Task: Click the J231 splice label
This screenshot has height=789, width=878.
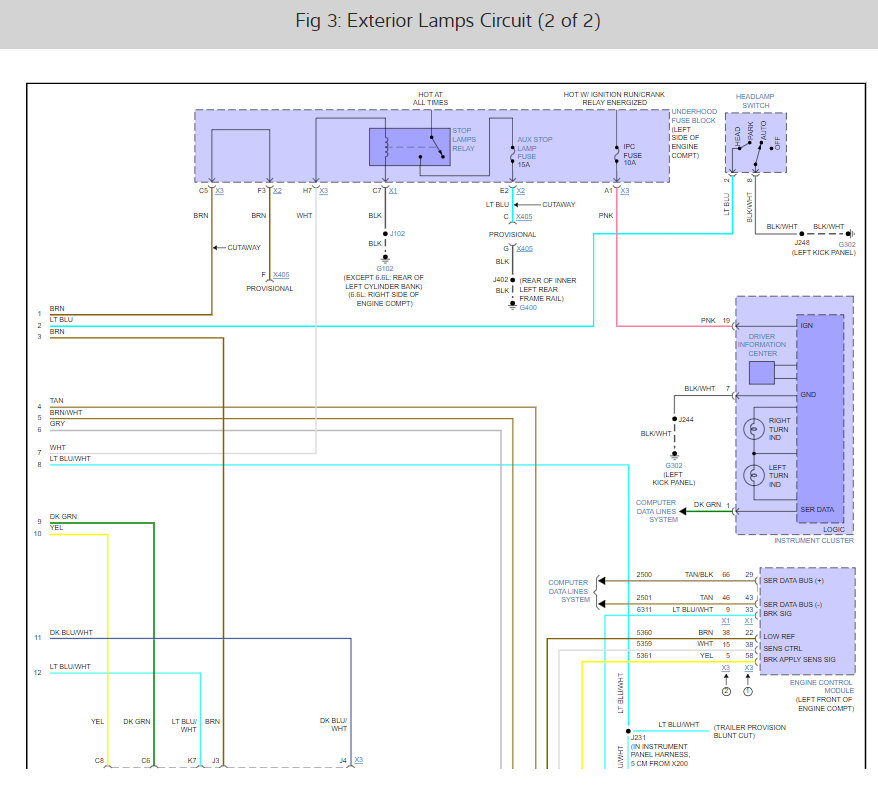Action: 638,738
